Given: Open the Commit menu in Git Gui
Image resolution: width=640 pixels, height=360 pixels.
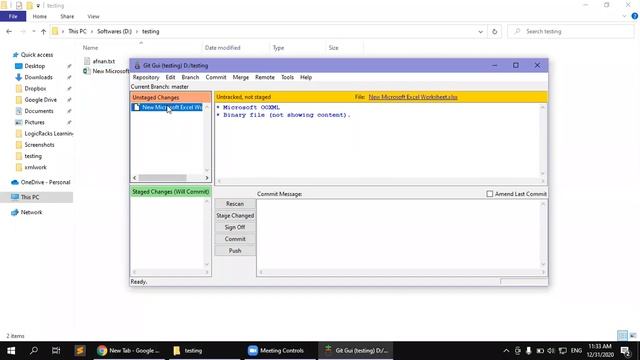Looking at the screenshot, I should coord(216,77).
